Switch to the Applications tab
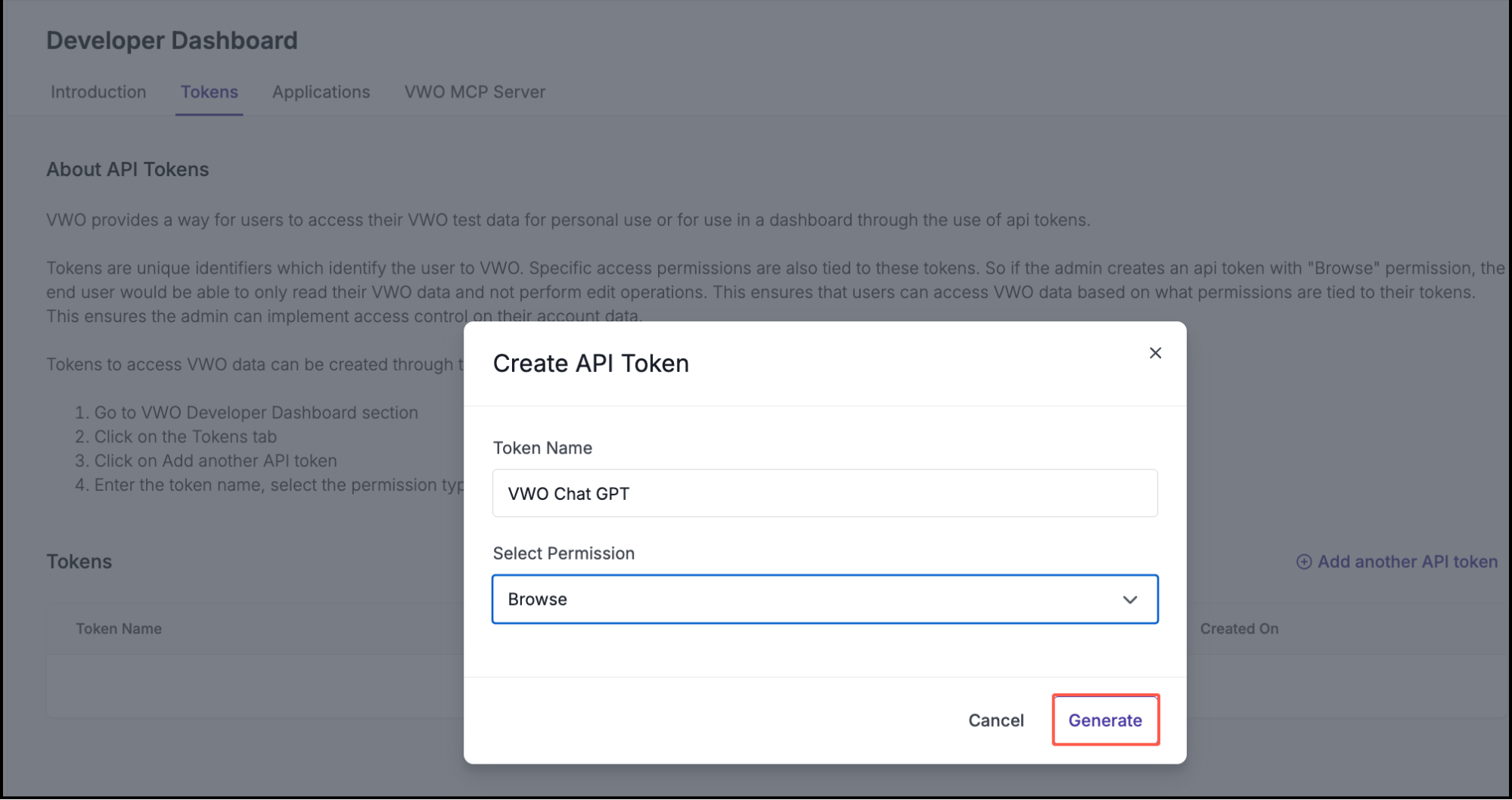This screenshot has height=800, width=1512. (321, 91)
